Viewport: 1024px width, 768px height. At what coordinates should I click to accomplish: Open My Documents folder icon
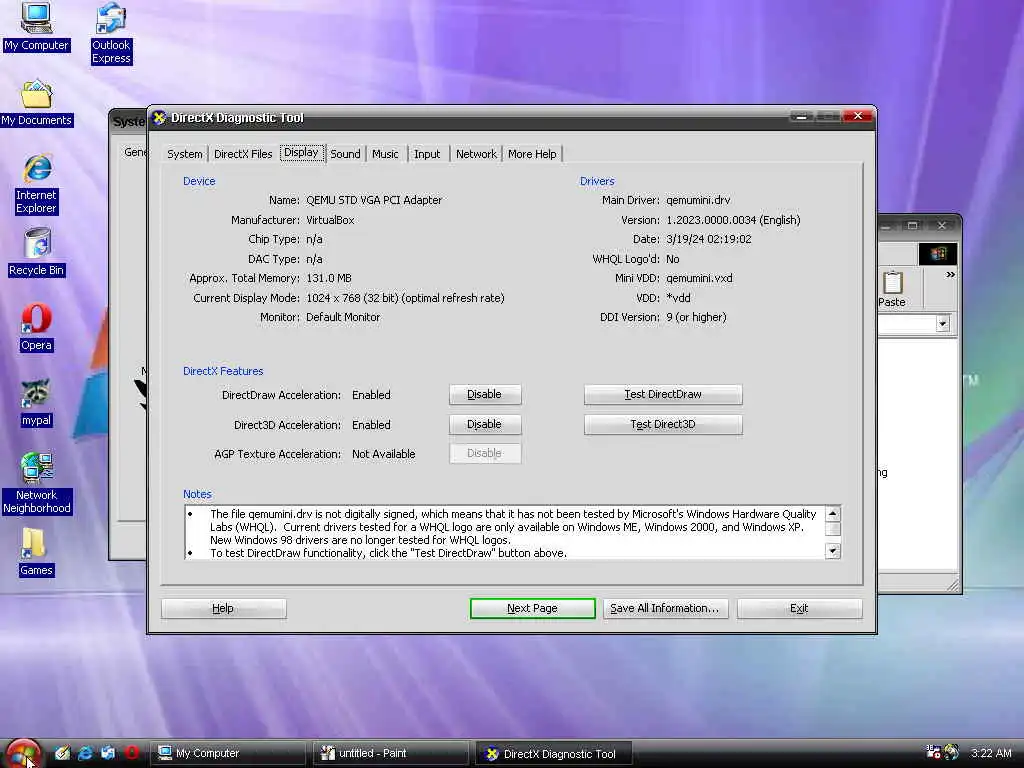point(36,103)
